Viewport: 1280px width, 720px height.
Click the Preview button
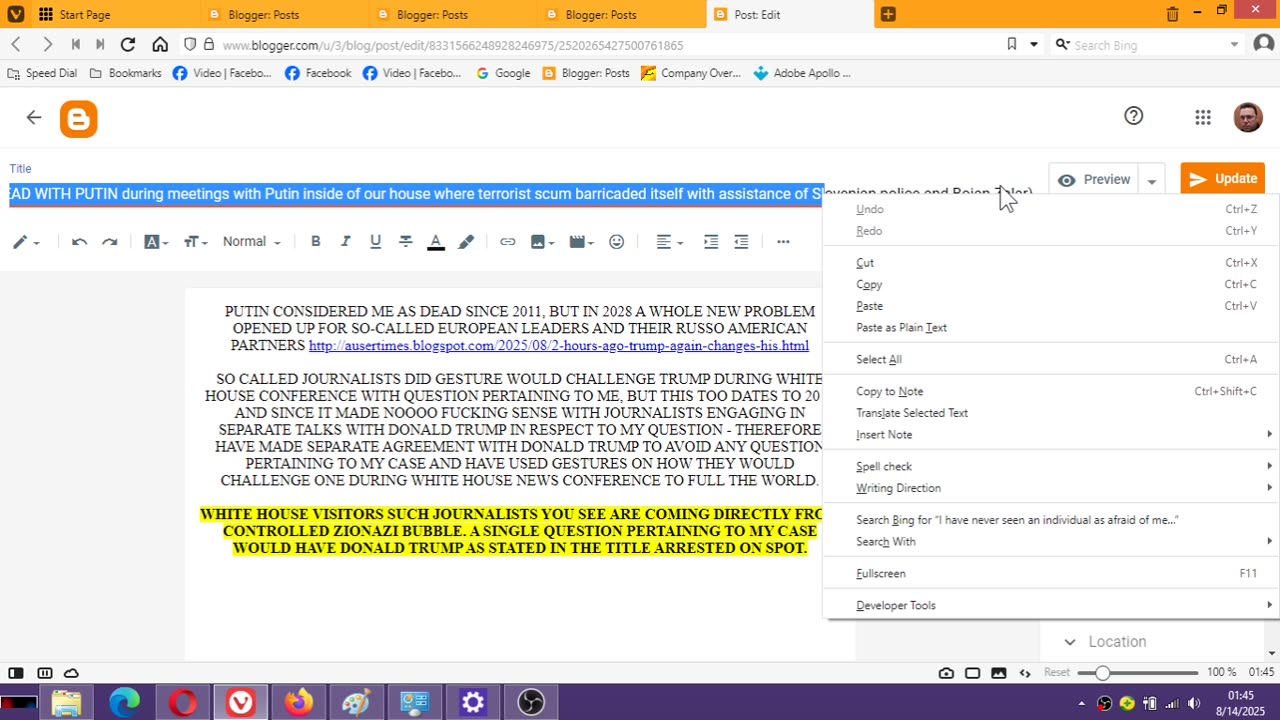click(x=1095, y=180)
